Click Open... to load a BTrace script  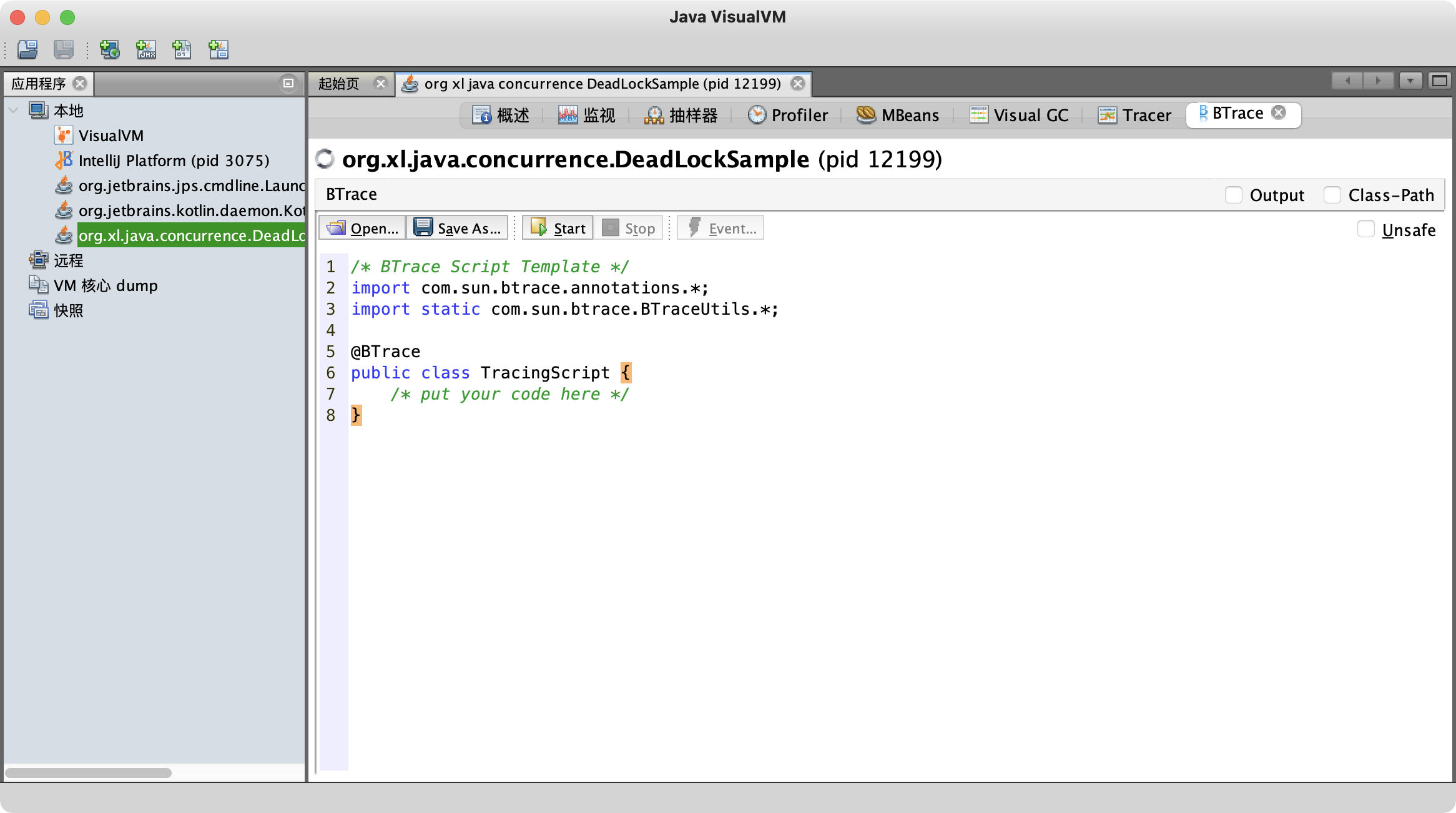[363, 228]
